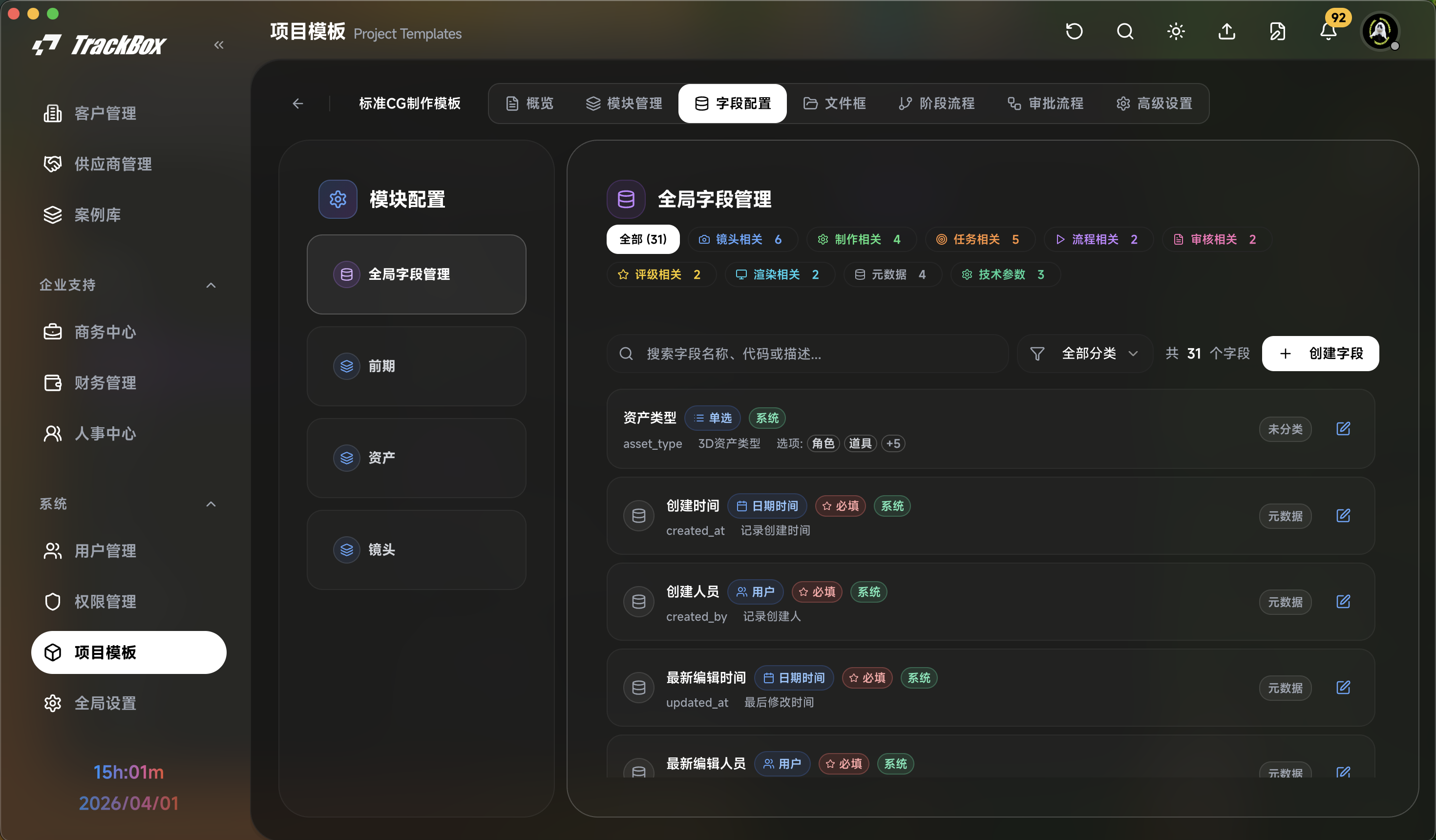Switch to the 阶段流程 tab

(936, 103)
